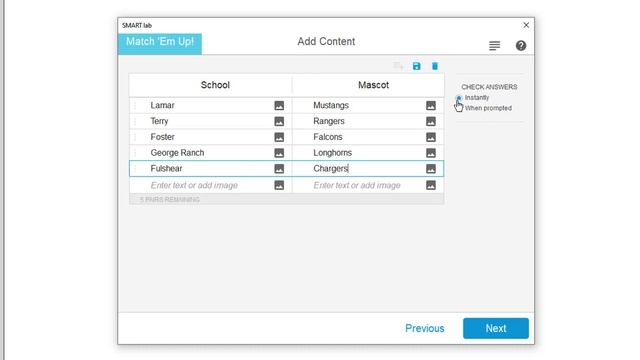The height and width of the screenshot is (360, 640).
Task: Click the CHECK ANSWERS label
Action: click(x=489, y=87)
